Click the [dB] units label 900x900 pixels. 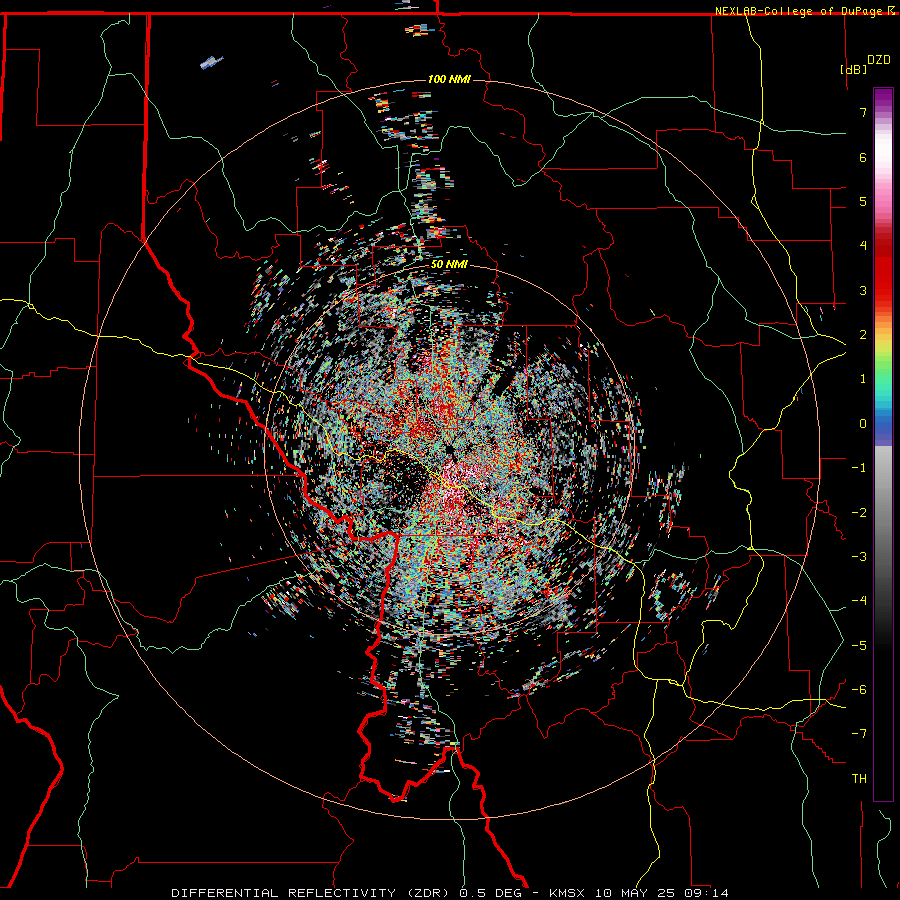pos(853,69)
